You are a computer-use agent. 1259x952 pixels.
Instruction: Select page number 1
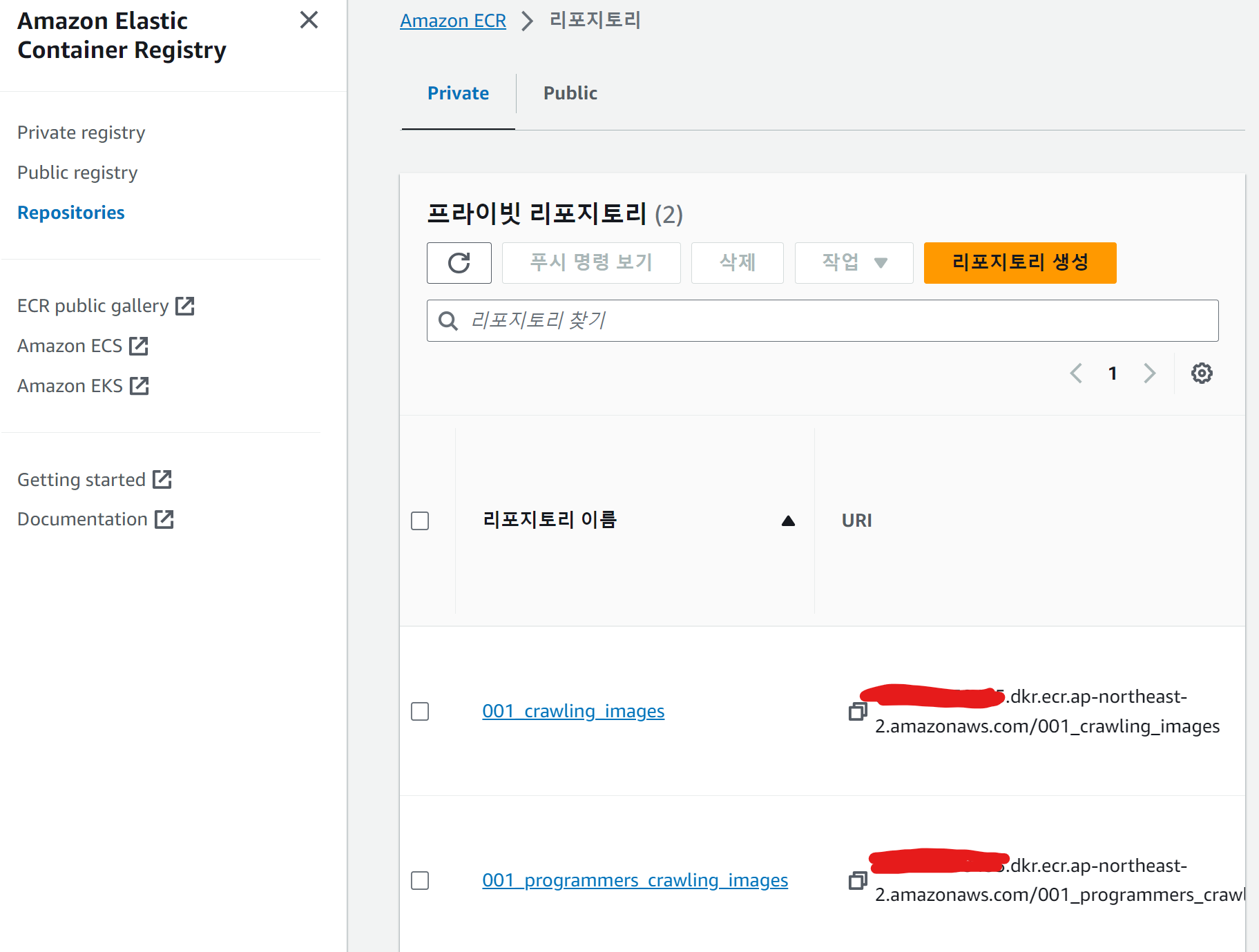[1113, 373]
